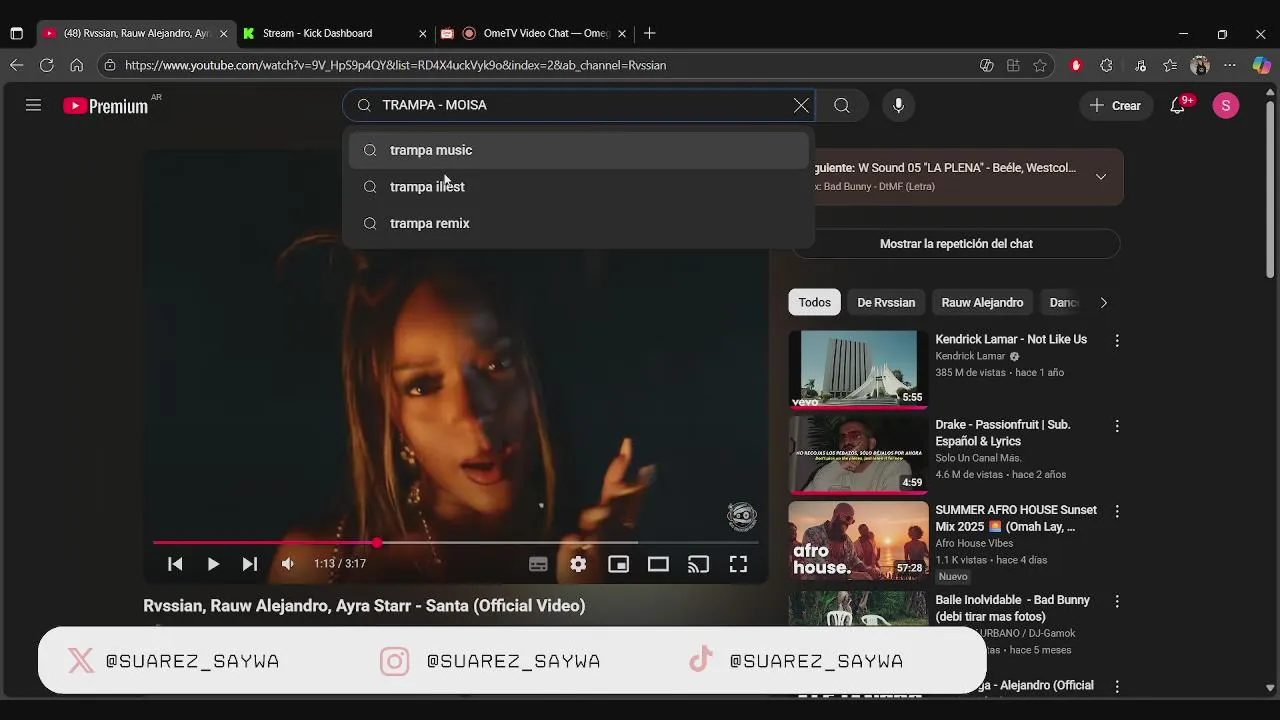This screenshot has height=720, width=1280.
Task: Skip to next video in player
Action: pyautogui.click(x=250, y=564)
